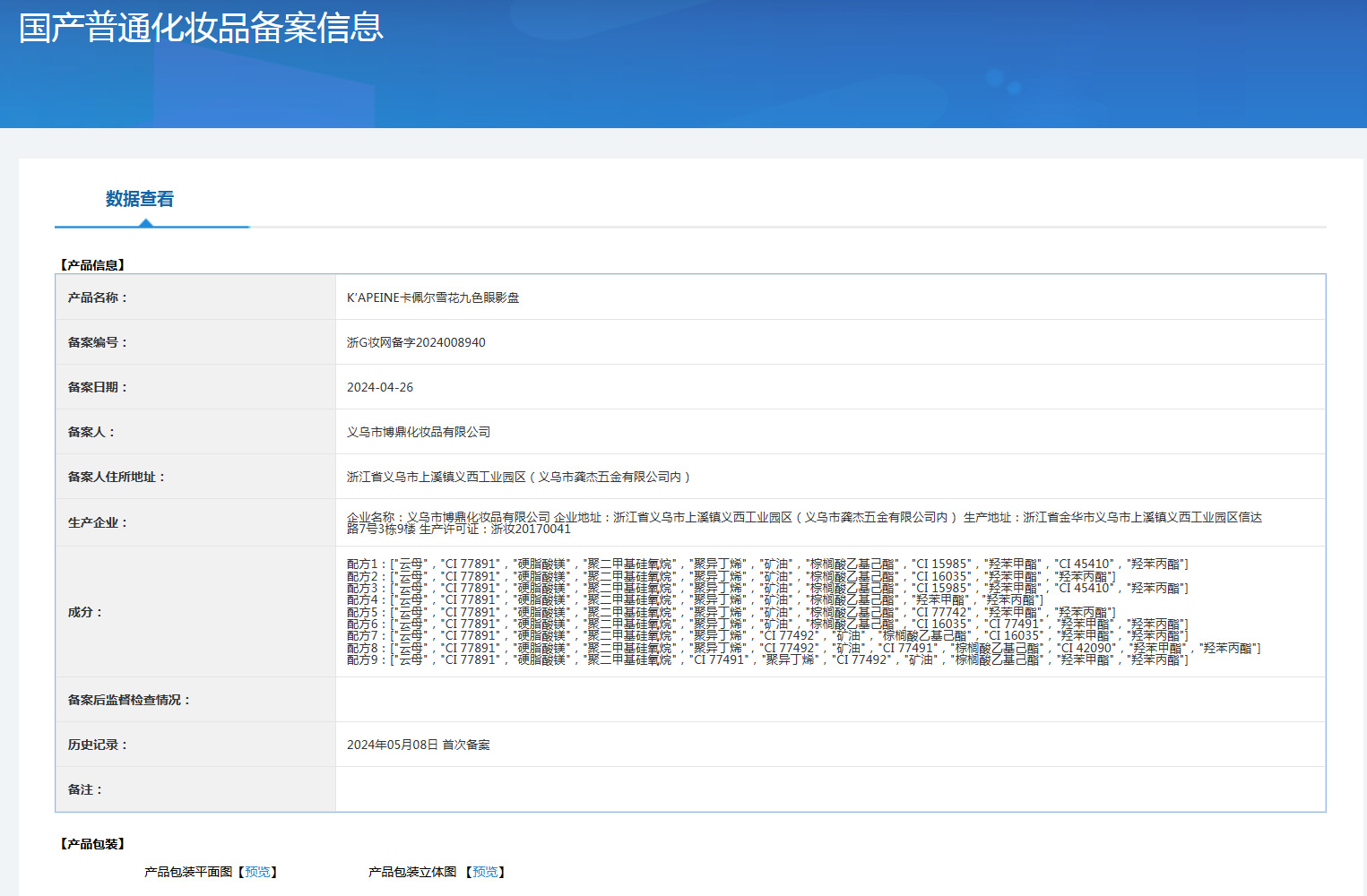Click the 产品包装平面图 label text

188,872
